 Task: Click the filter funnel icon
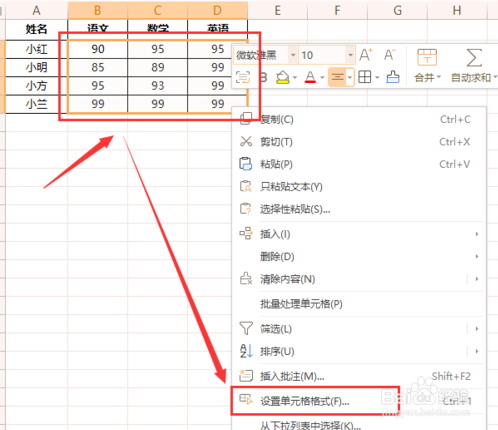point(246,328)
